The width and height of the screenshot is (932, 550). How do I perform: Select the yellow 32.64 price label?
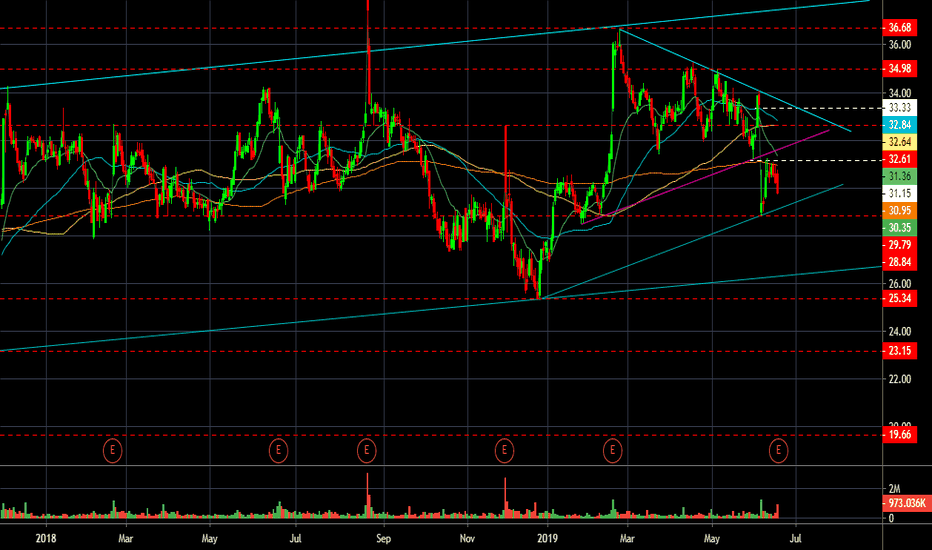point(900,142)
